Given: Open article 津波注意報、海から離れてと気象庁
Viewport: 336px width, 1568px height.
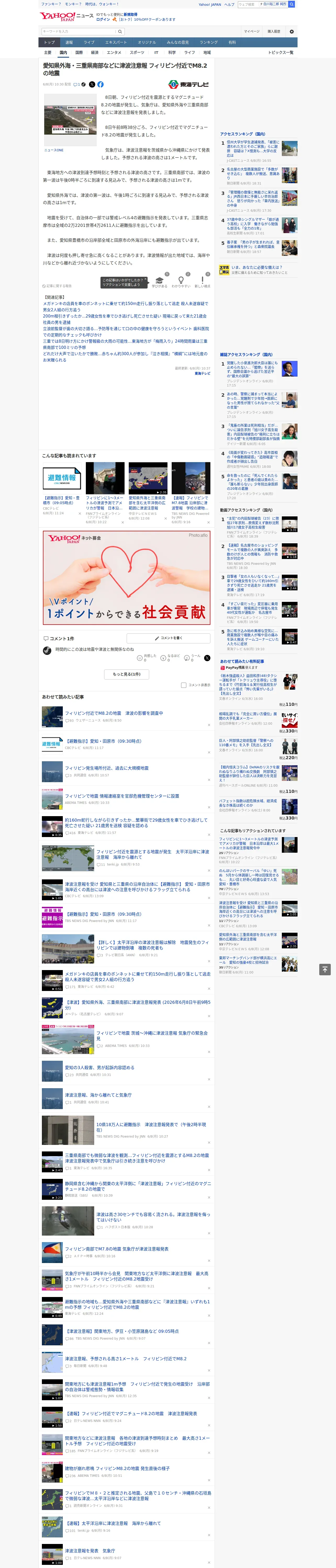Looking at the screenshot, I should pos(98,1094).
